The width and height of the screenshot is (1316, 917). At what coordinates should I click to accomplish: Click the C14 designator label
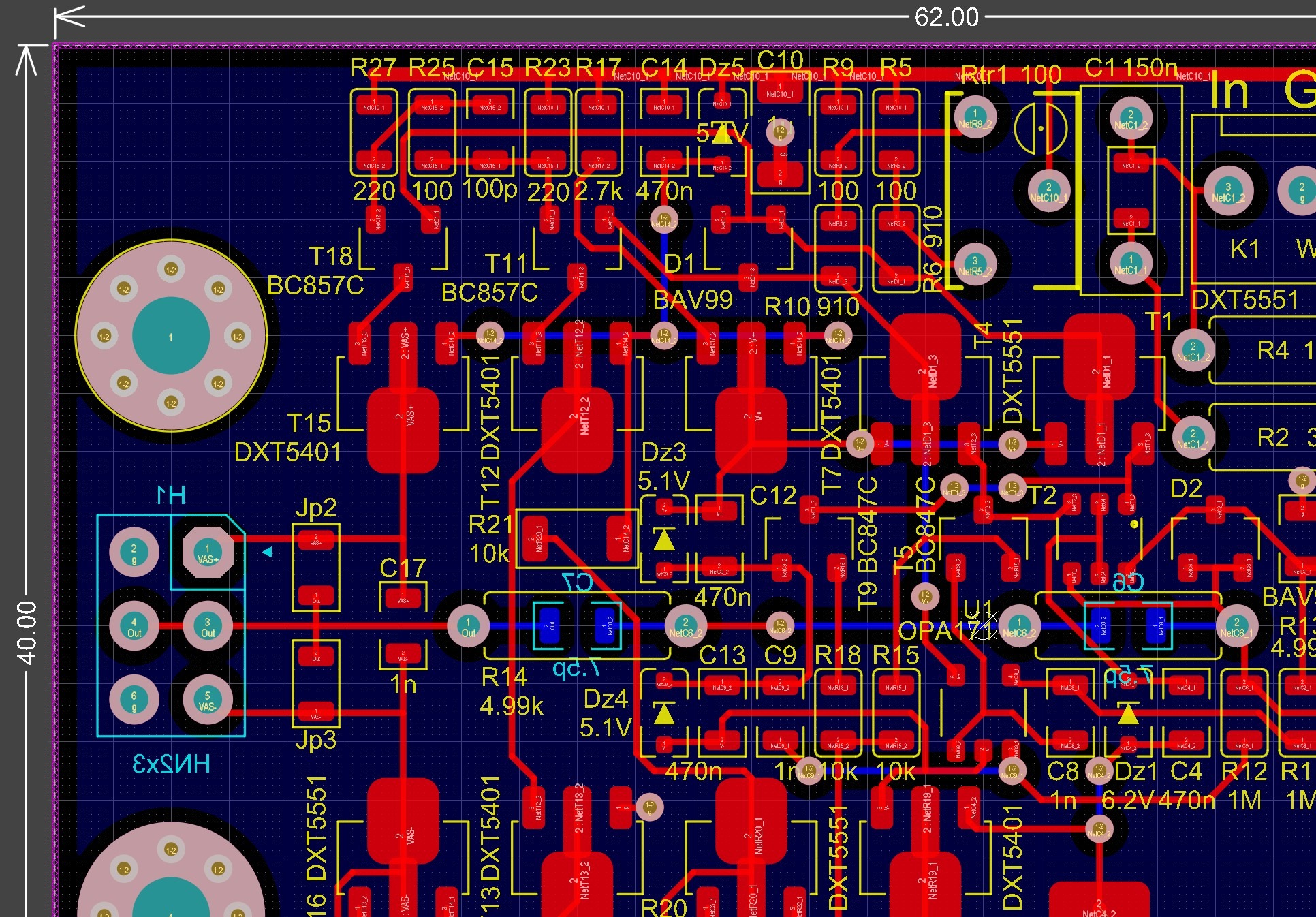(x=664, y=68)
